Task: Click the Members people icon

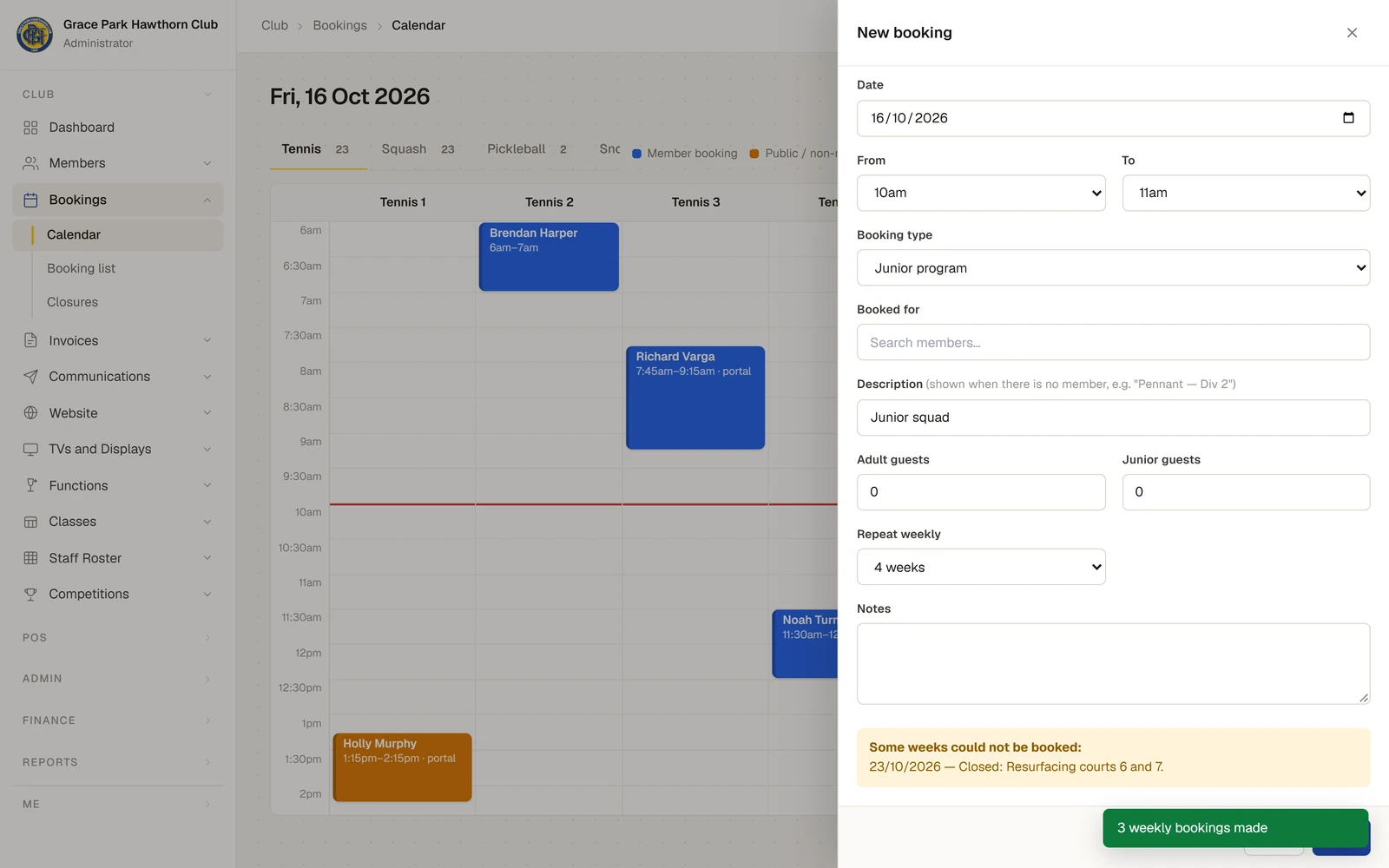Action: pyautogui.click(x=30, y=163)
